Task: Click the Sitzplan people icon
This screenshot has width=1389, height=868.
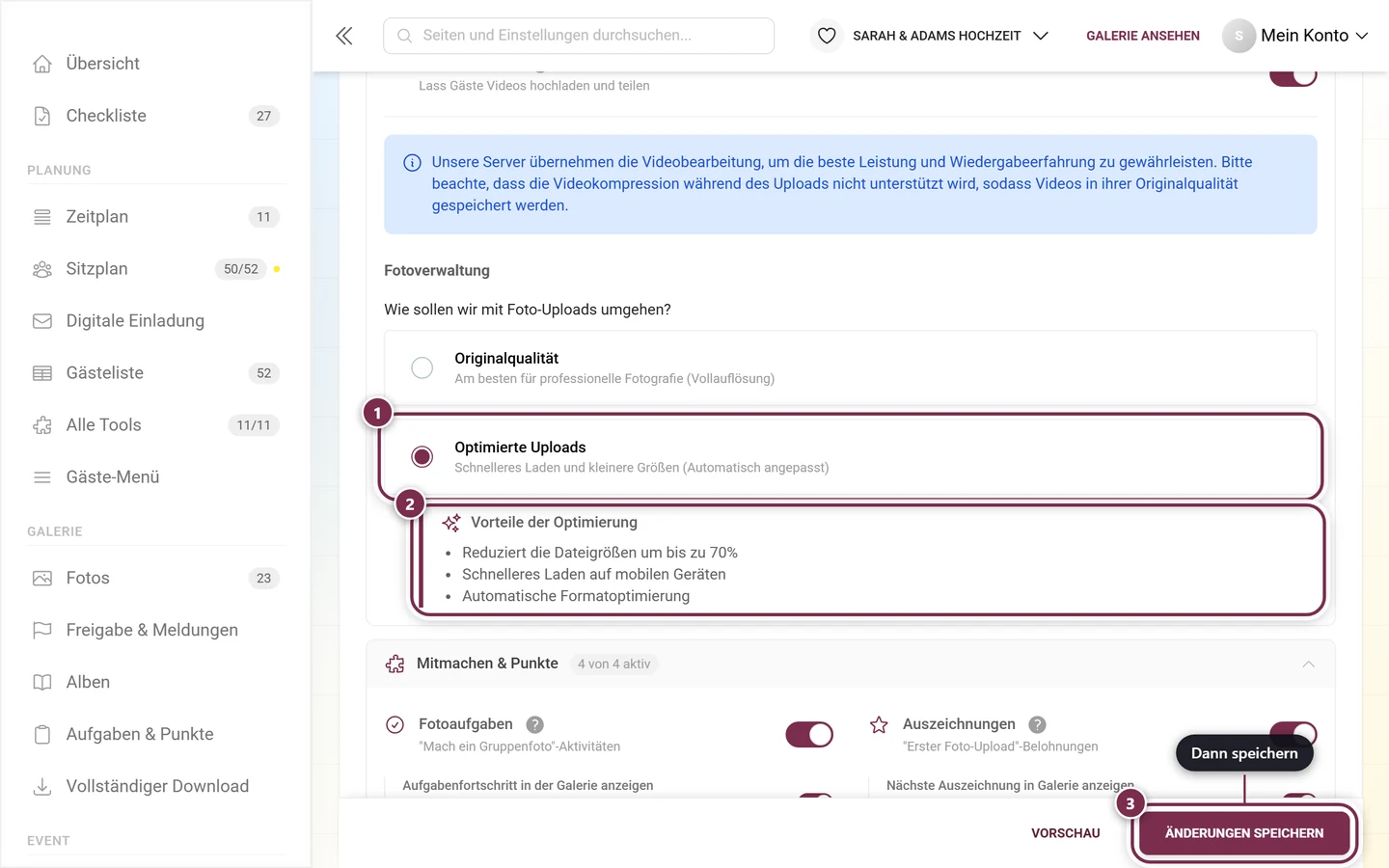Action: pos(42,269)
